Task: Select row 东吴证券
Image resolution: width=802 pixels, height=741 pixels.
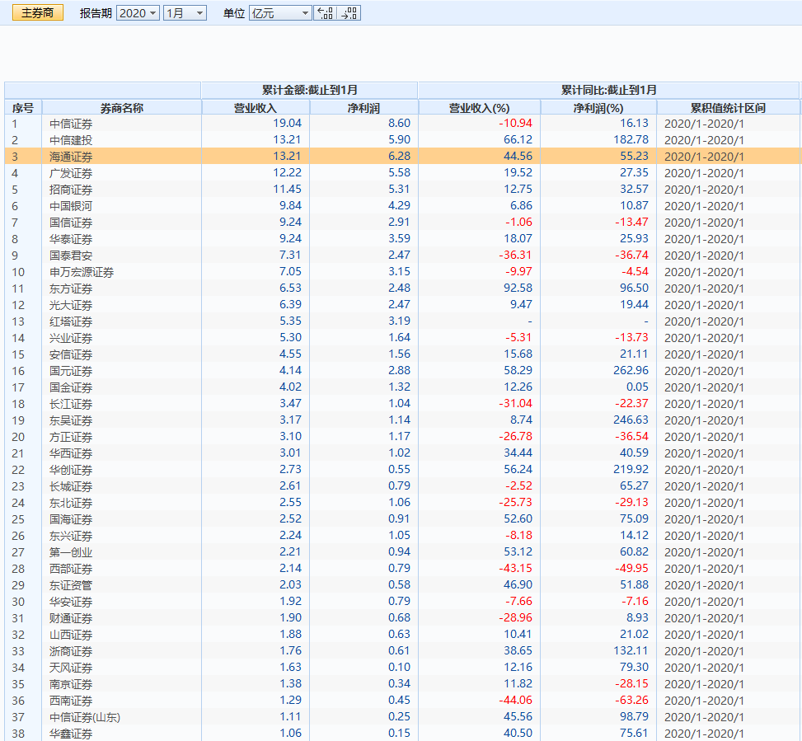Action: point(402,420)
